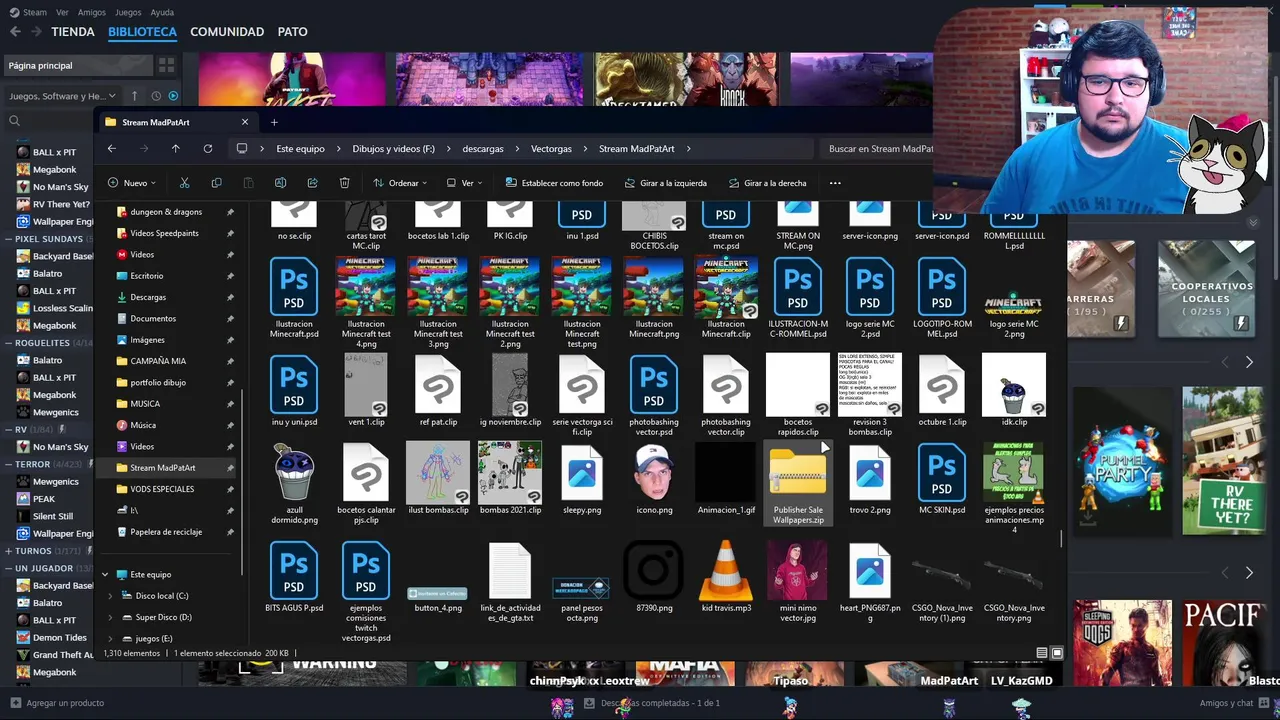The image size is (1280, 720).
Task: Open the Nuevo dropdown
Action: pyautogui.click(x=133, y=183)
